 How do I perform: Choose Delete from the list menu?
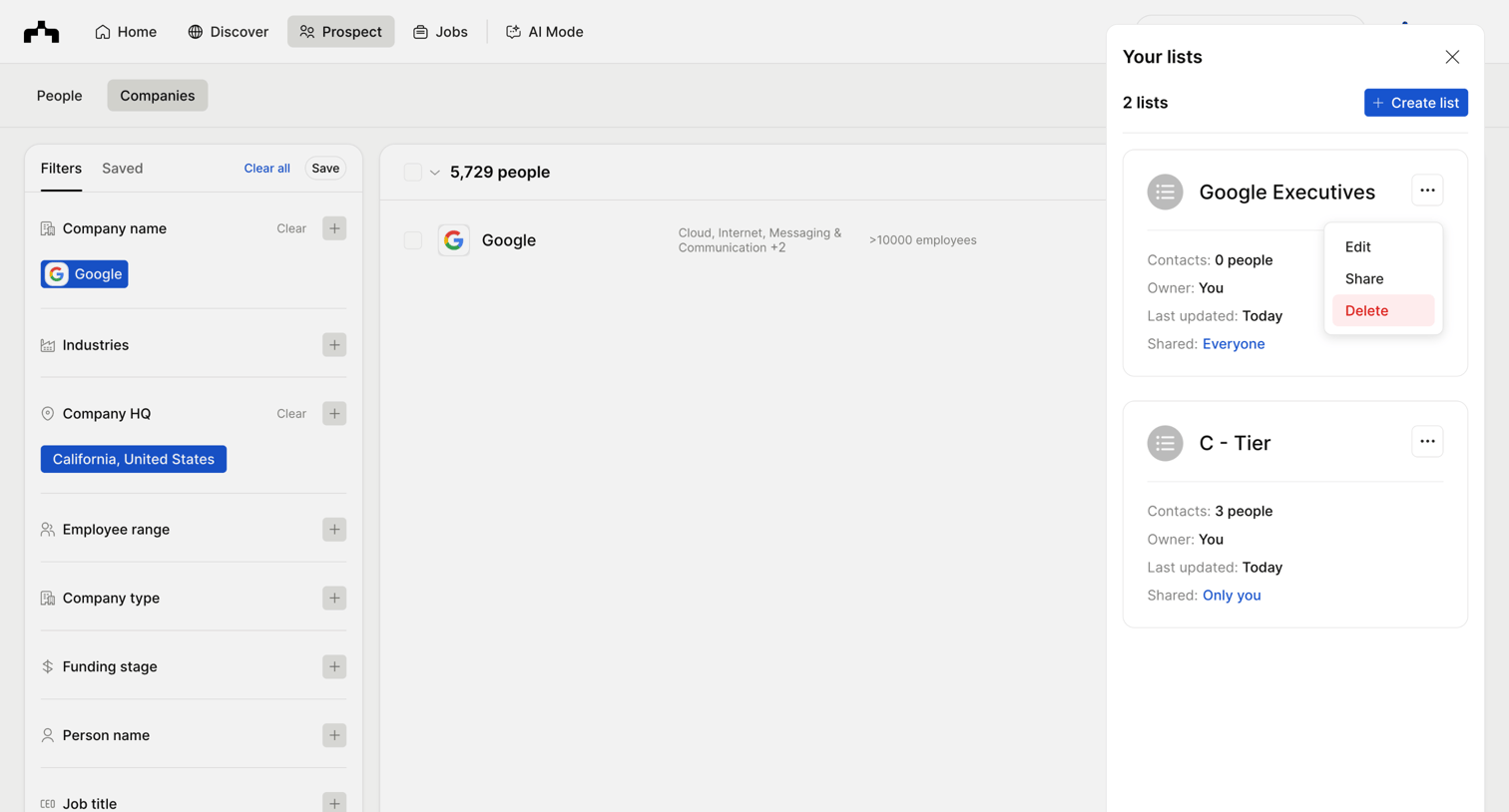coord(1382,310)
